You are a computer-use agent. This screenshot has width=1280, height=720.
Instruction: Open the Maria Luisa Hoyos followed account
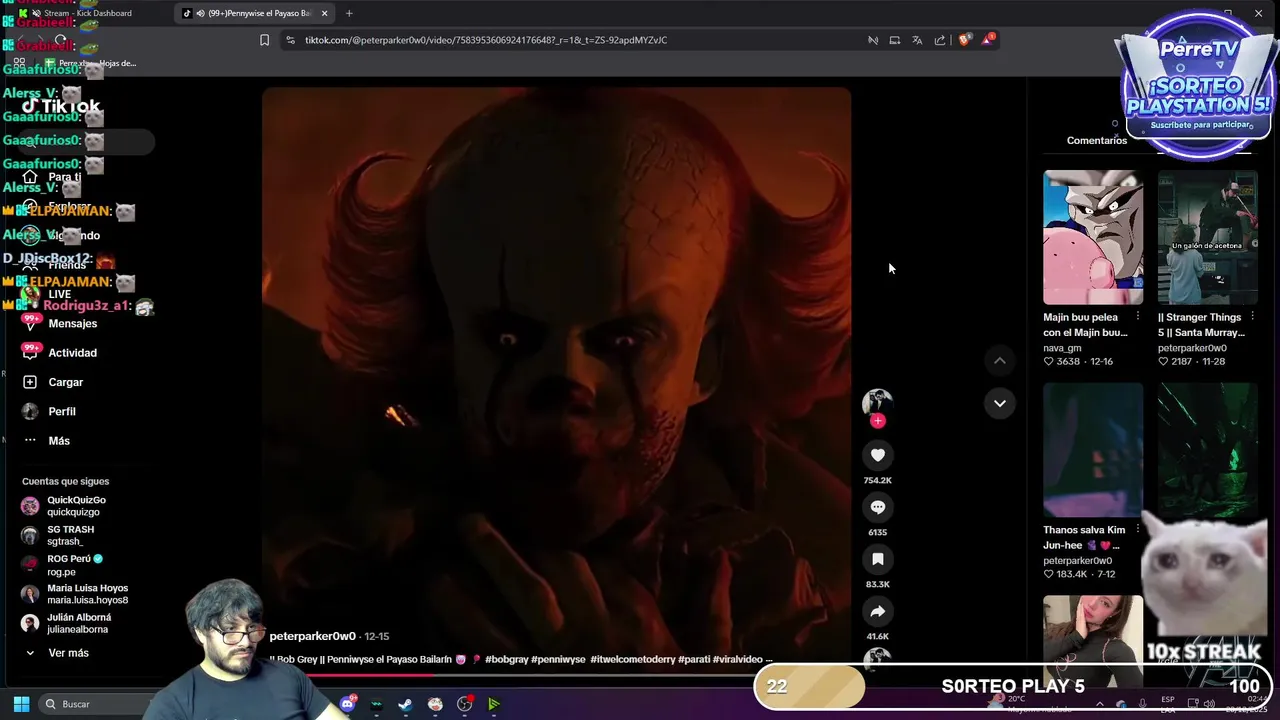click(x=75, y=594)
